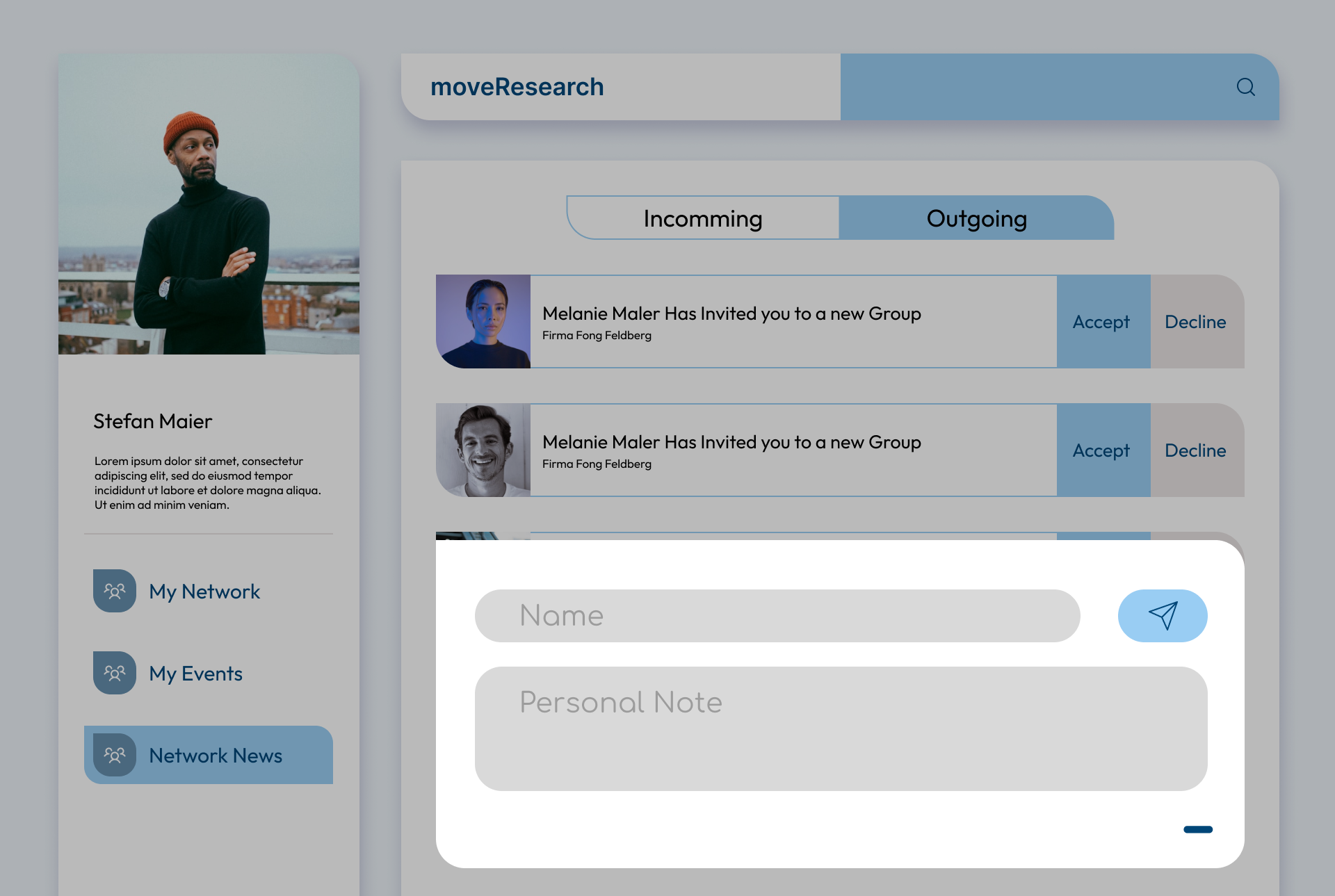The width and height of the screenshot is (1335, 896).
Task: Click Stefan Maier's profile photo
Action: (209, 204)
